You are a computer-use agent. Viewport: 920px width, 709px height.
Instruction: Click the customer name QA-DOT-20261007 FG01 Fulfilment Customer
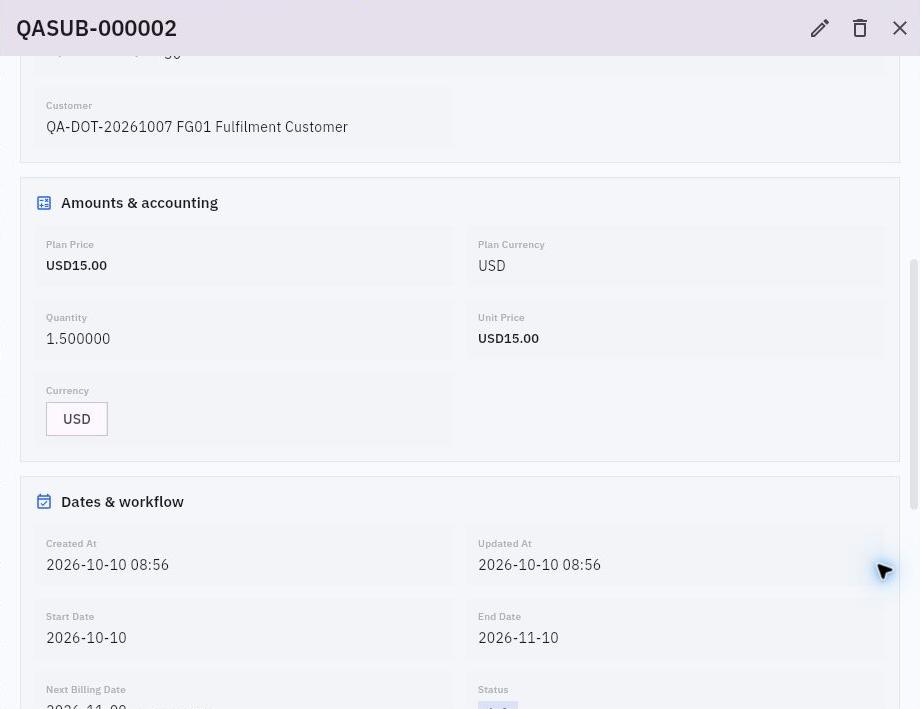pos(197,127)
